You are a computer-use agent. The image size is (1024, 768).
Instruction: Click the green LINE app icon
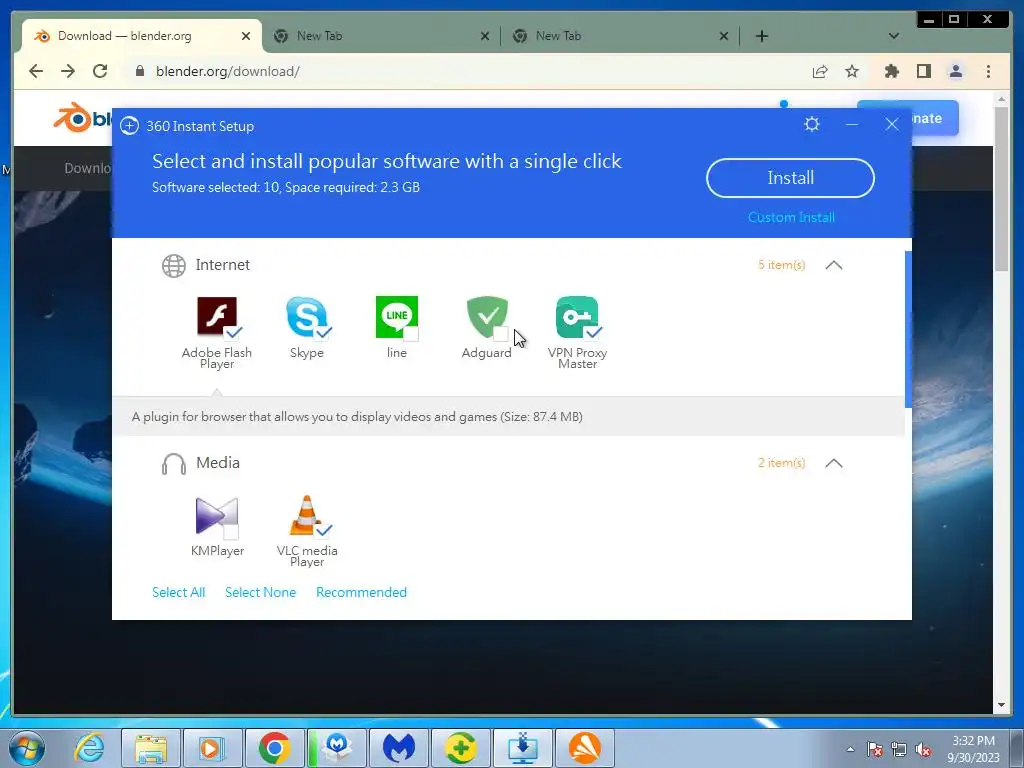pos(396,317)
